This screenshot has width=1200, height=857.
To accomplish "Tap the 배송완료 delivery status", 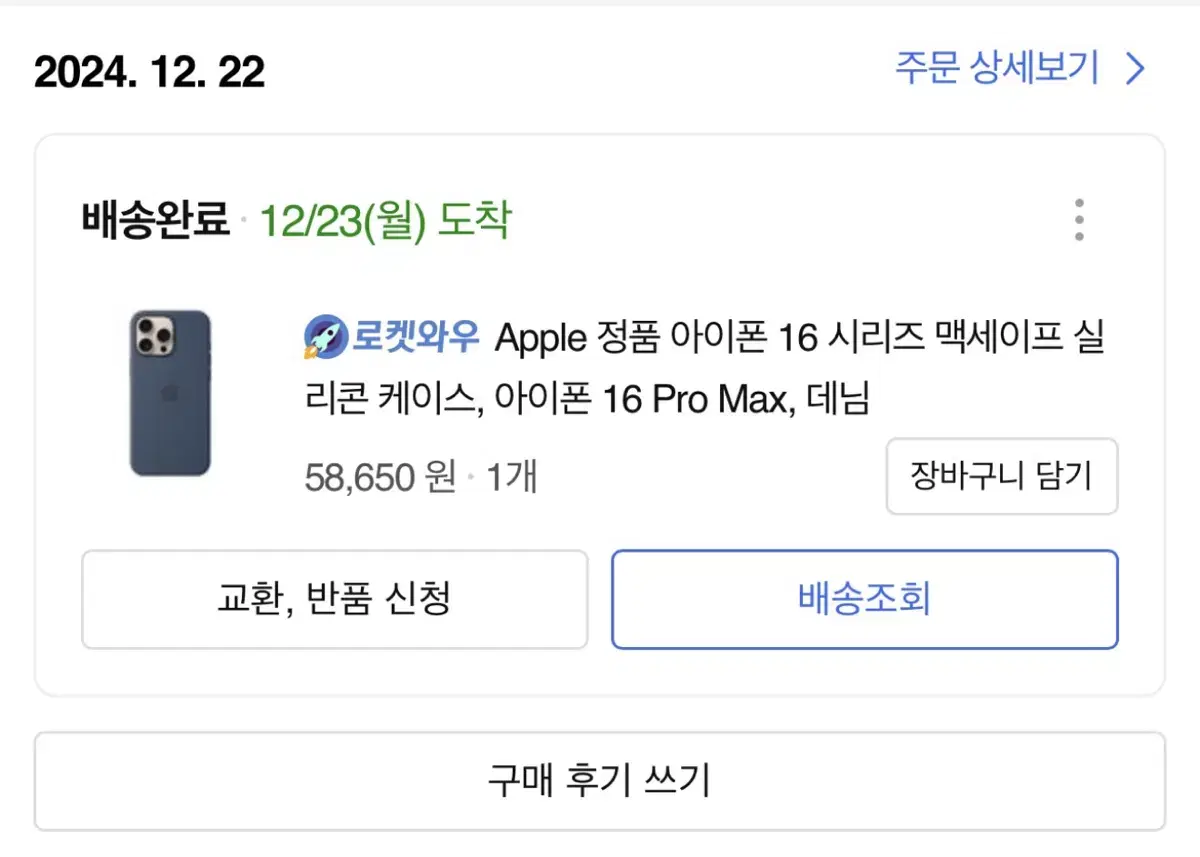I will pos(156,220).
